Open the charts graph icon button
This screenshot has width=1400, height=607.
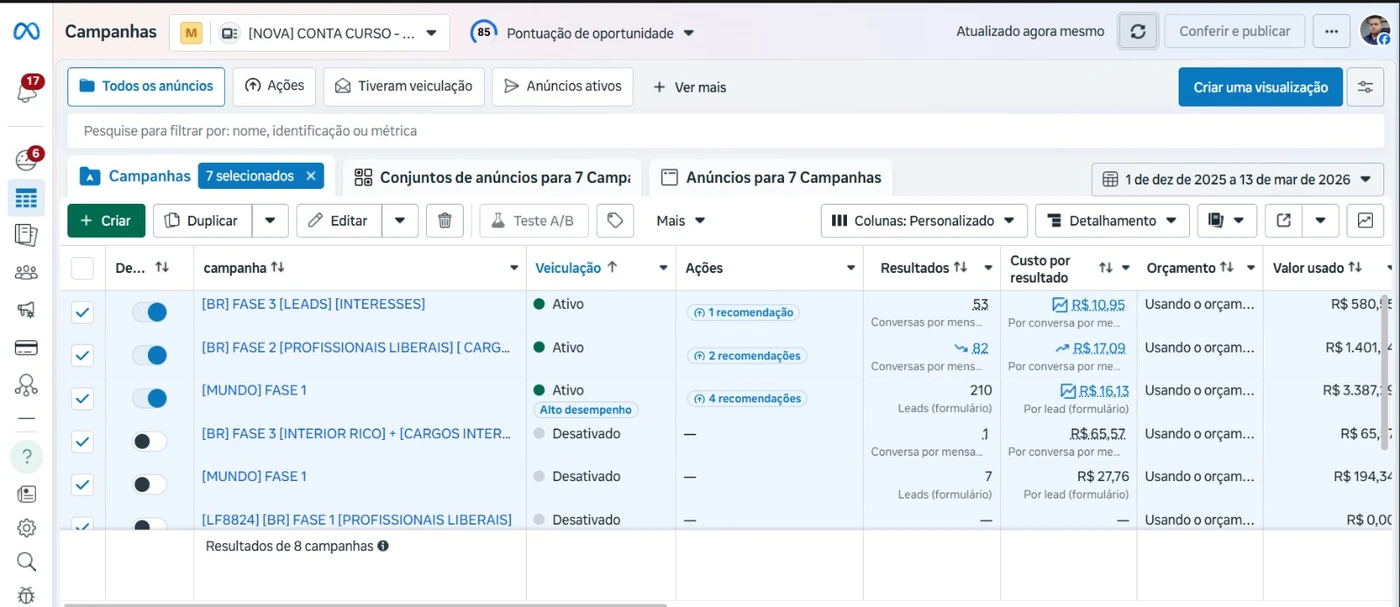tap(1365, 220)
